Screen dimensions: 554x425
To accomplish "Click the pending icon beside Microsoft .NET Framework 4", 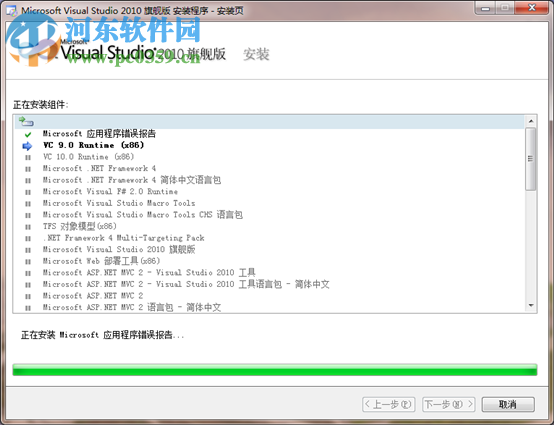I will point(28,169).
